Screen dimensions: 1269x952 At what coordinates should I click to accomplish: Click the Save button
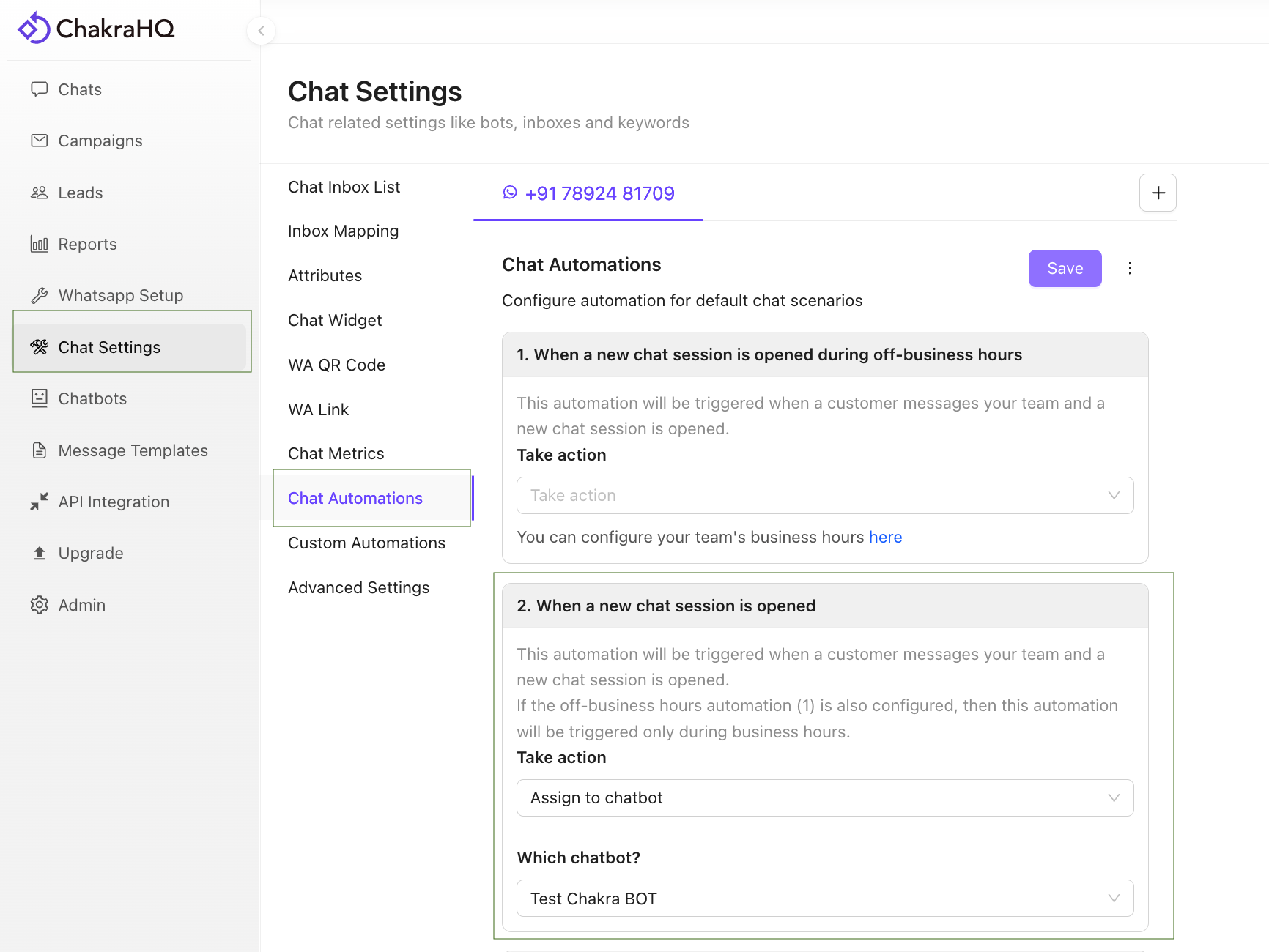[x=1065, y=268]
